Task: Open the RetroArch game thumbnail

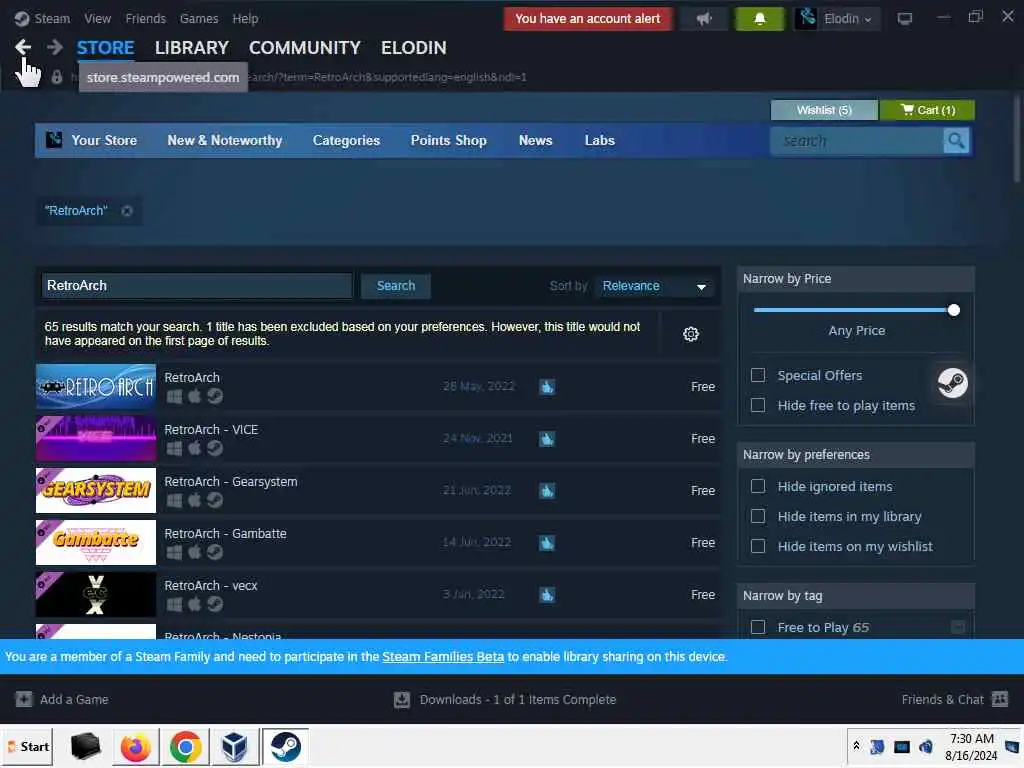Action: pos(96,387)
